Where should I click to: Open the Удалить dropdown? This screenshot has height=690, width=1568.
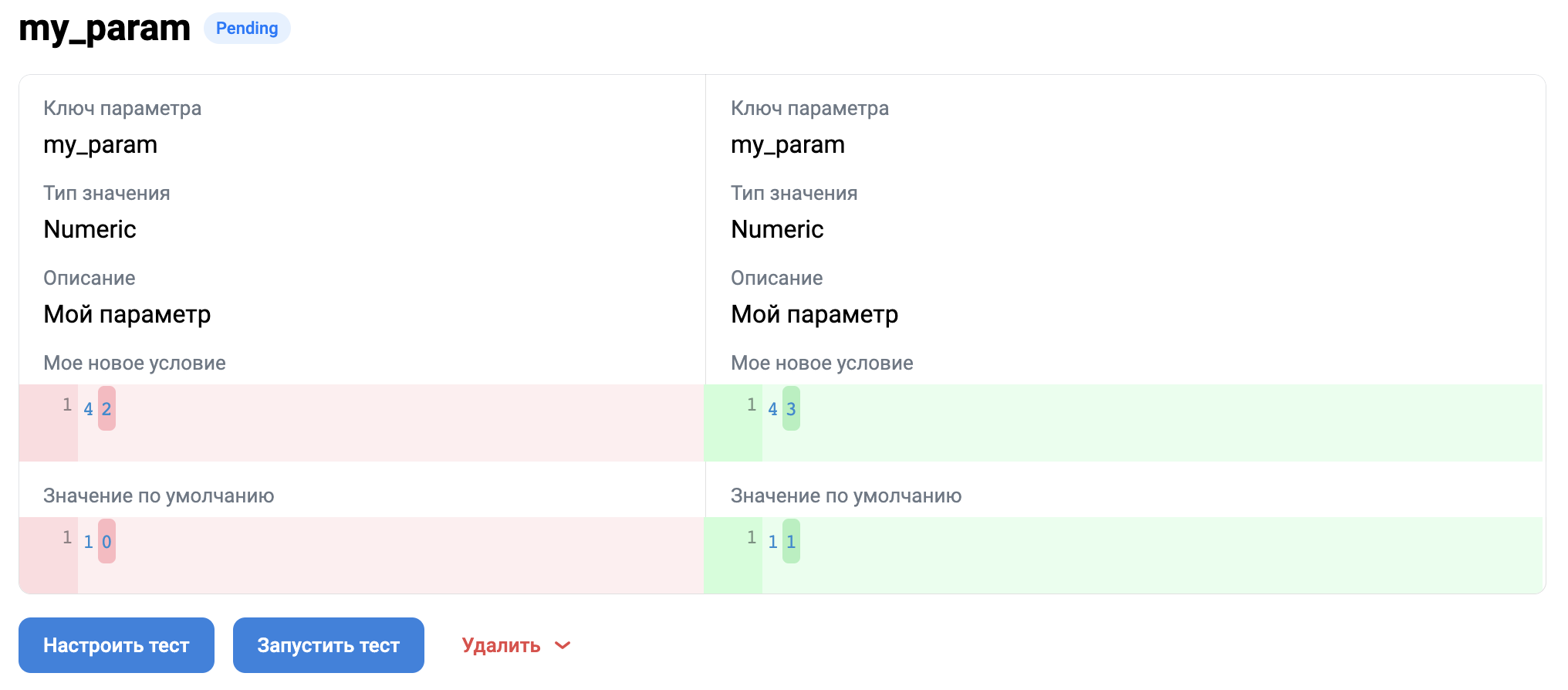[x=502, y=645]
